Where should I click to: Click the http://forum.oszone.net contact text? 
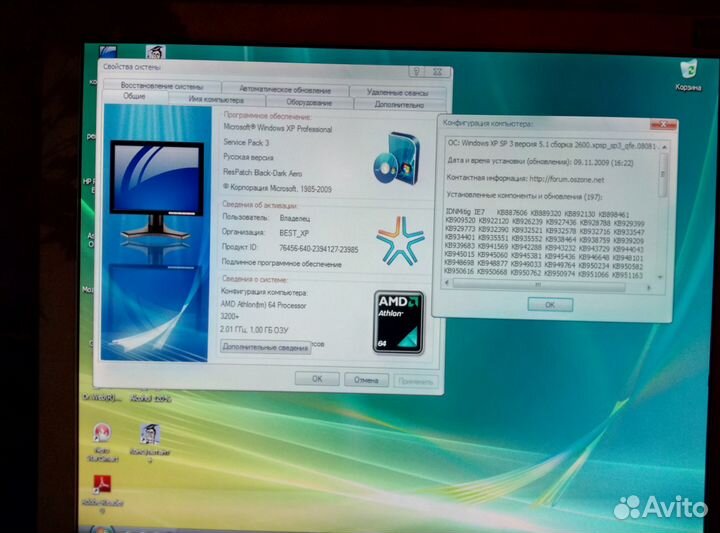point(567,180)
